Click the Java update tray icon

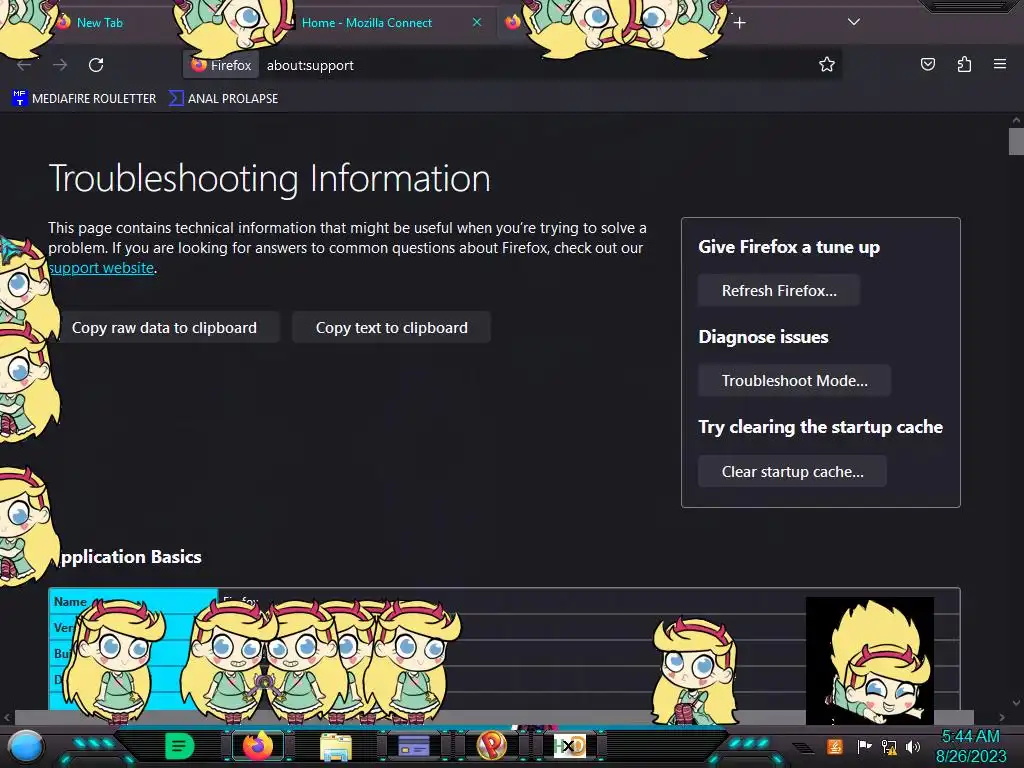(834, 746)
